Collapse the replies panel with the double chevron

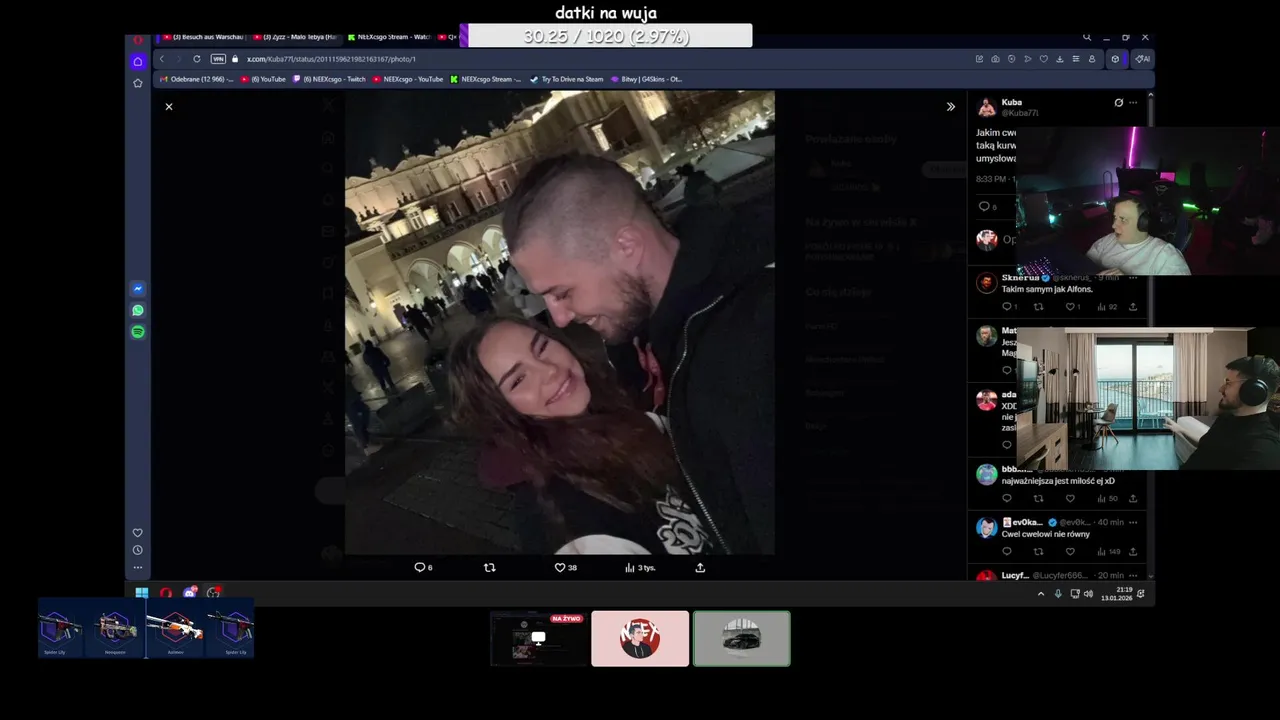point(951,106)
